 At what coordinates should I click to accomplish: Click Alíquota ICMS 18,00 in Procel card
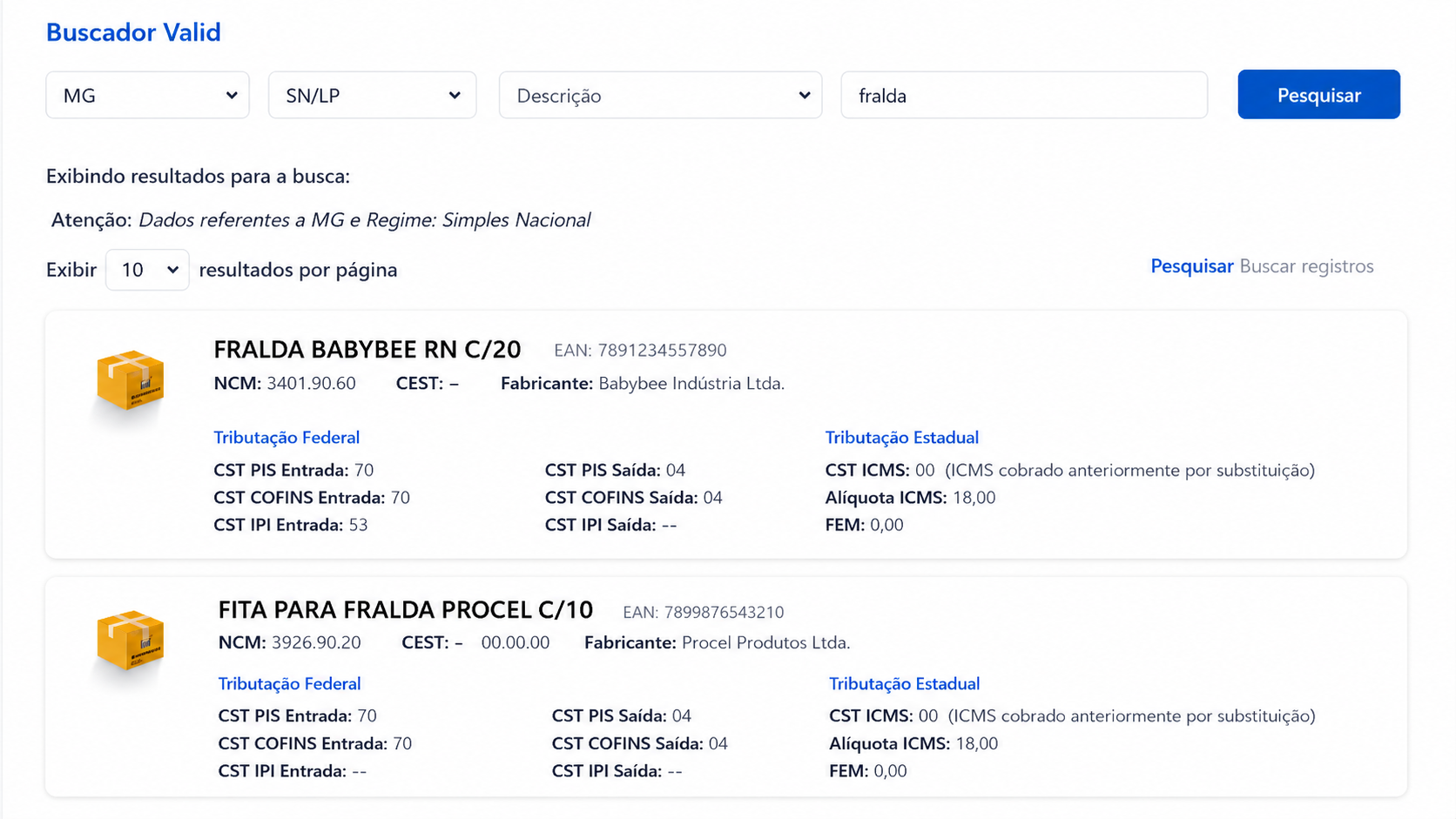[913, 744]
